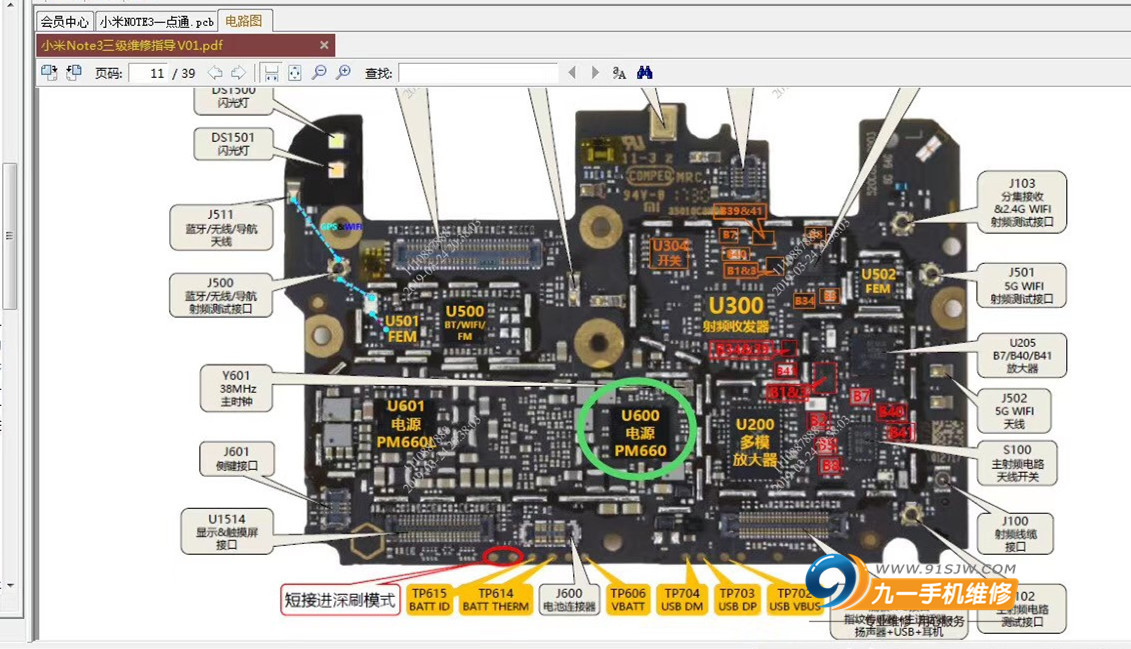
Task: Click the DS1501 闪光灯 callout
Action: tap(233, 144)
